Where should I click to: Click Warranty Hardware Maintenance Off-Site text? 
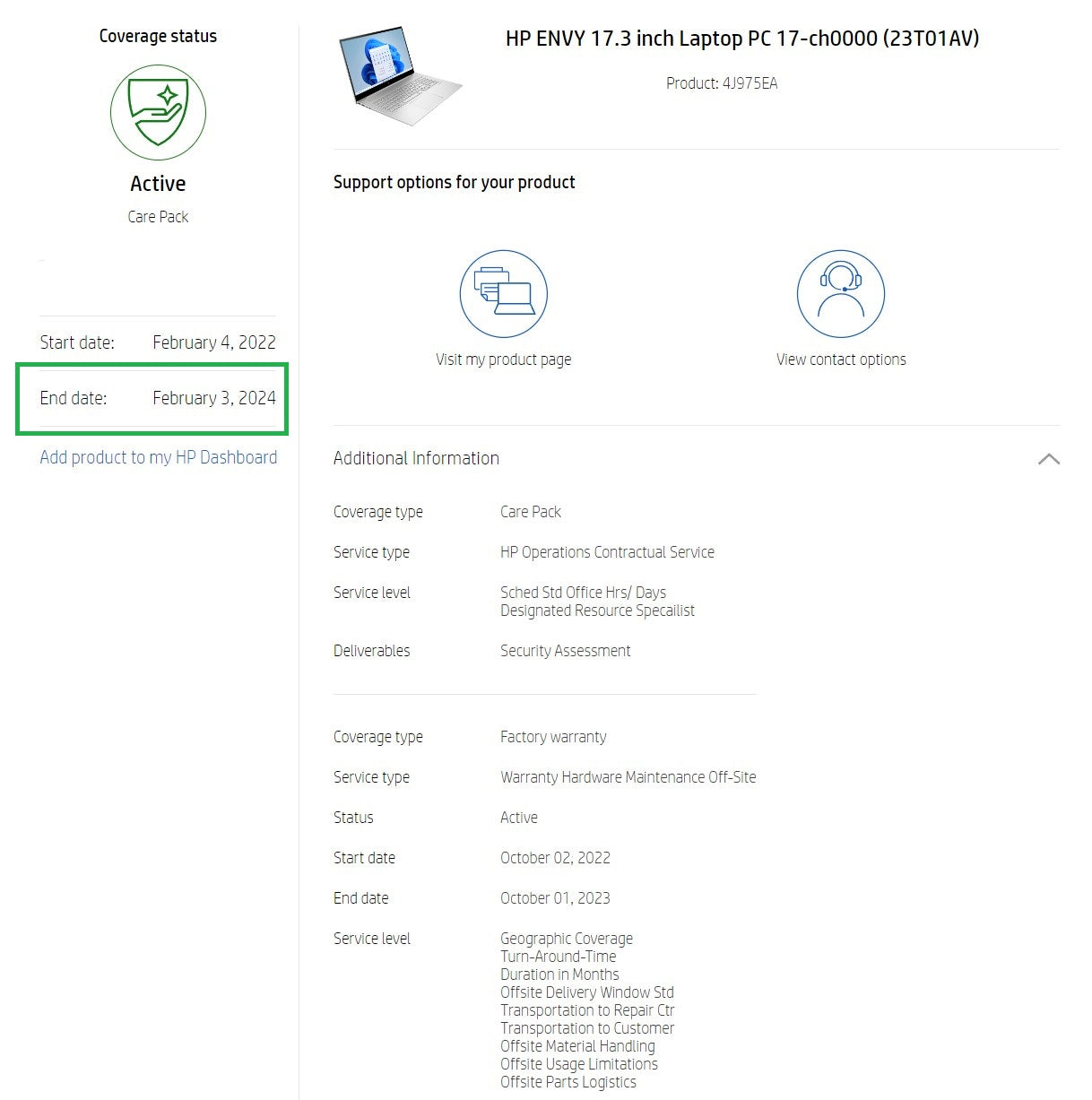(628, 777)
